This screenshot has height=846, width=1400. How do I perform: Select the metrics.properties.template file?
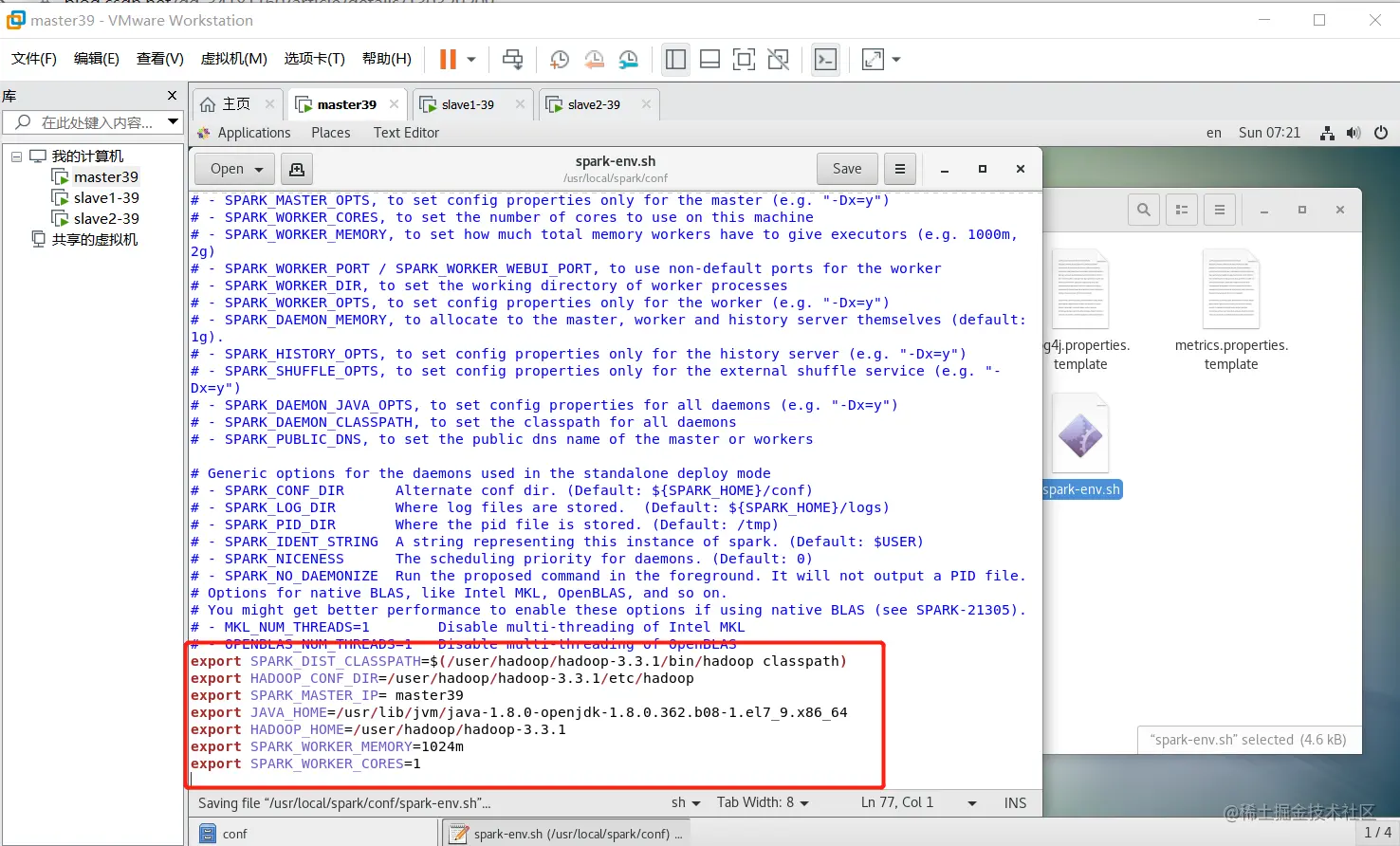click(x=1231, y=311)
